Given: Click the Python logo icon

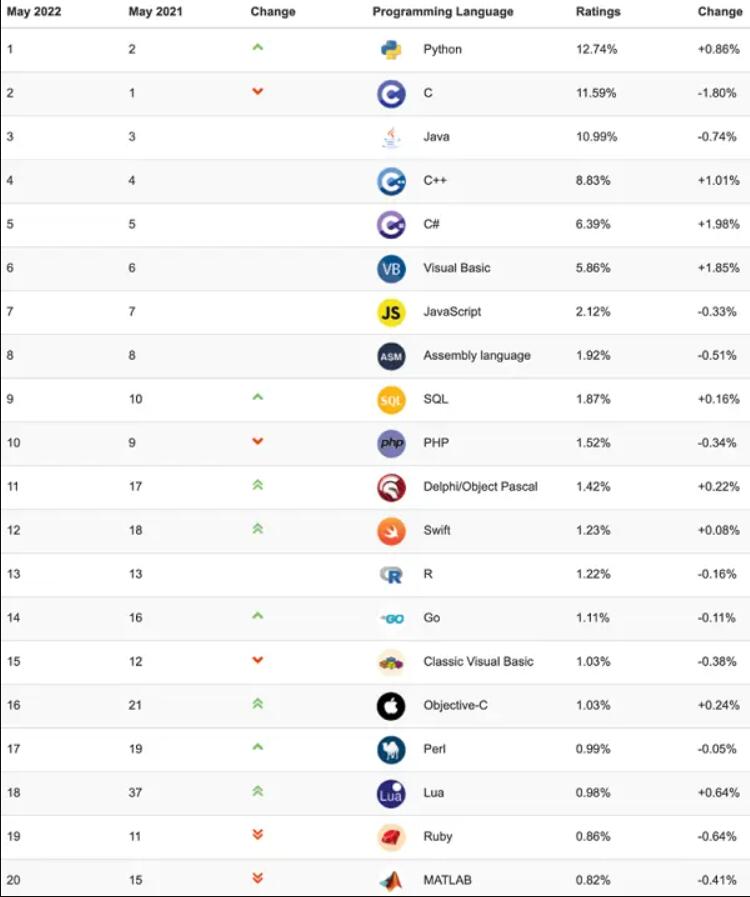Looking at the screenshot, I should [x=391, y=50].
